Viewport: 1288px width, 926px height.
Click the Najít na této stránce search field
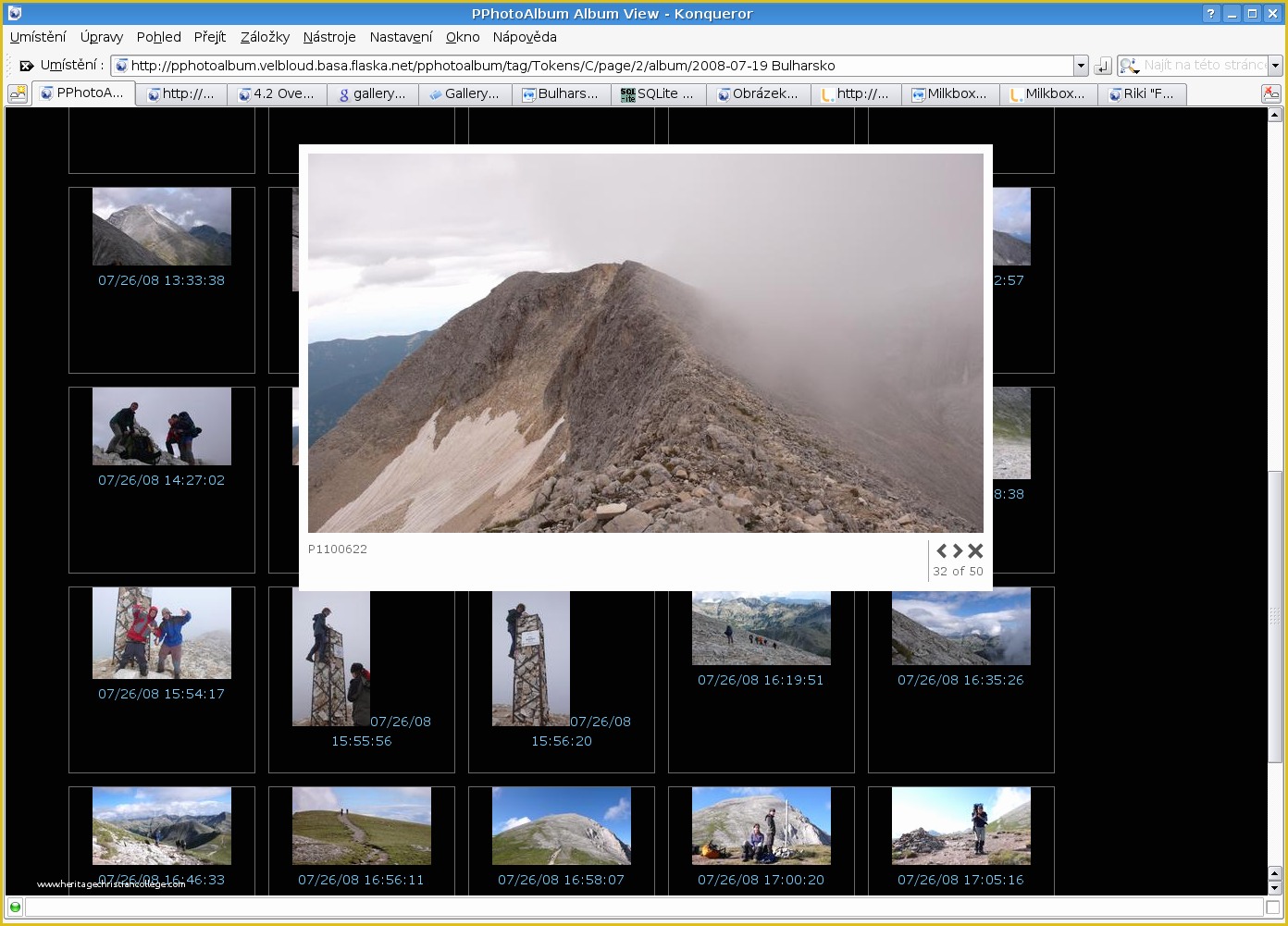point(1205,66)
